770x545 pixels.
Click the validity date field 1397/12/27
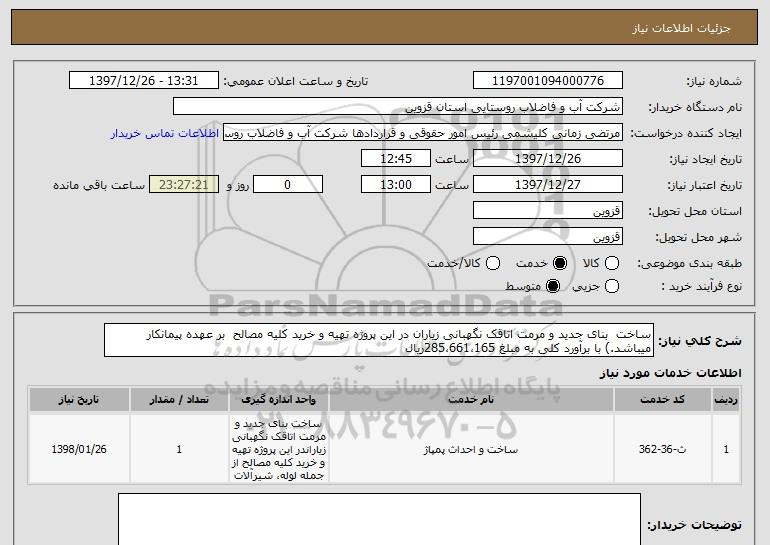(x=548, y=185)
